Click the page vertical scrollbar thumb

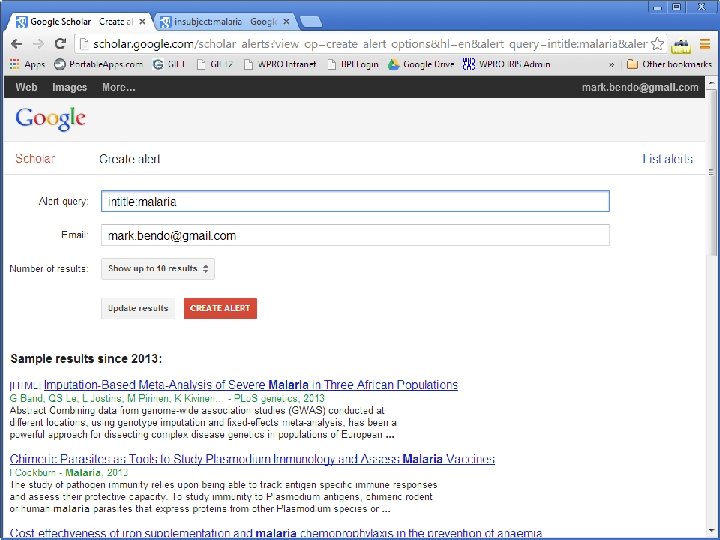click(712, 174)
